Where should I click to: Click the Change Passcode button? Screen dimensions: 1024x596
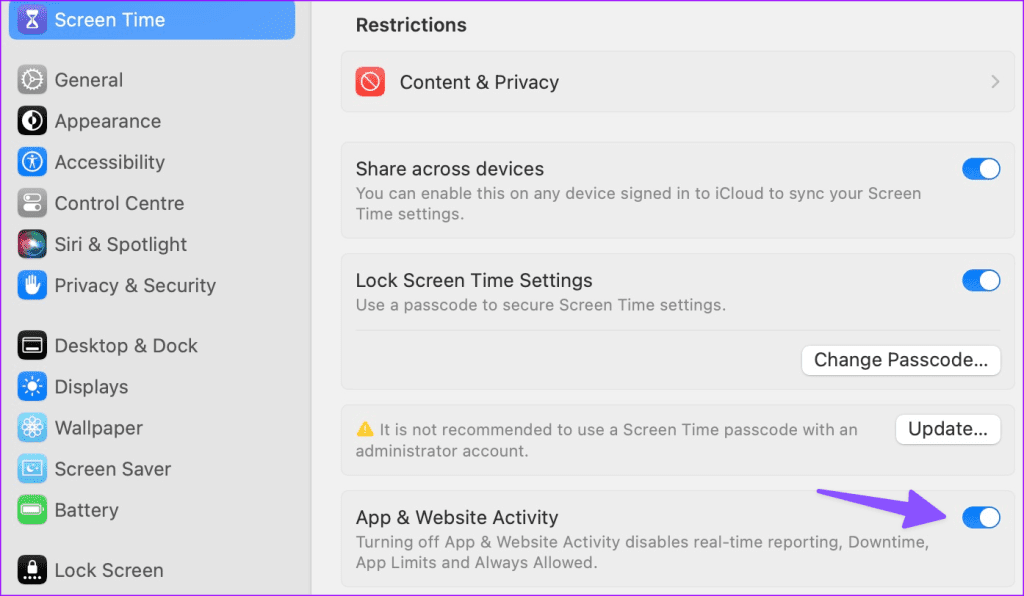[x=900, y=360]
